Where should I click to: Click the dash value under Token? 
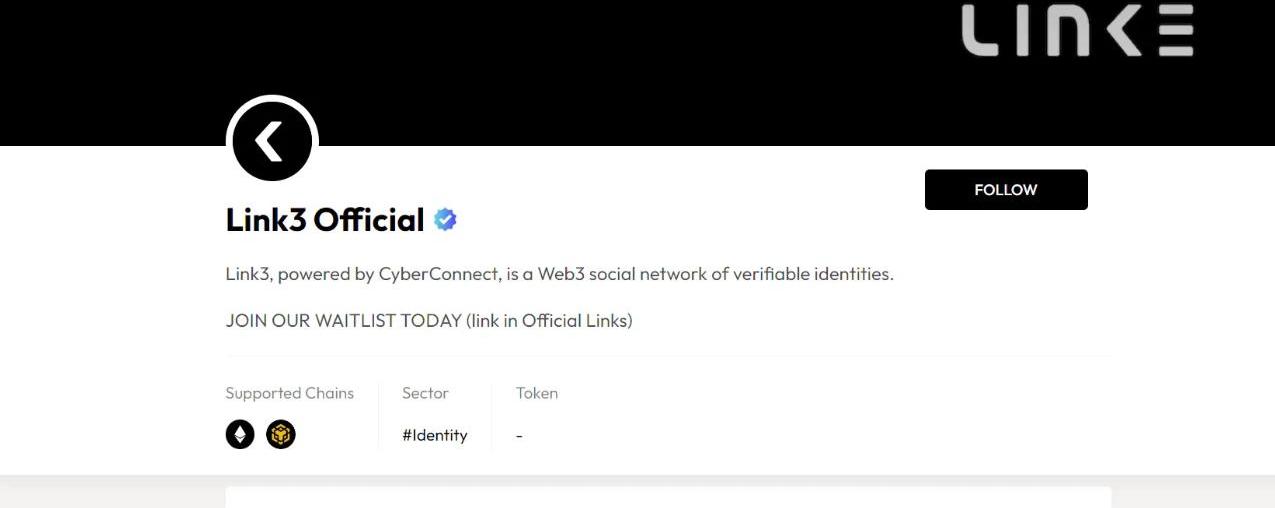[x=519, y=436]
